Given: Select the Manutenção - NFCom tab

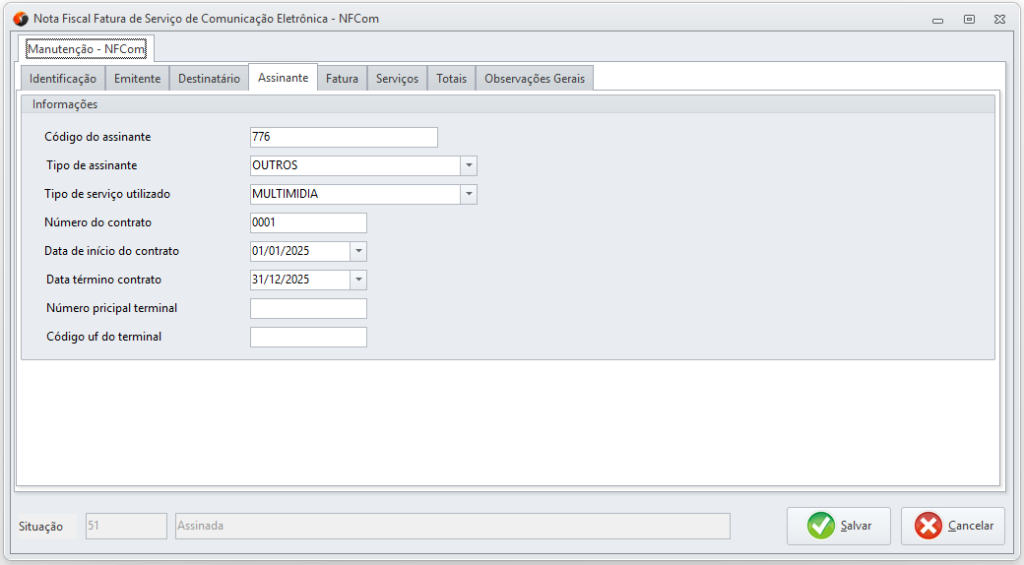Looking at the screenshot, I should [86, 48].
